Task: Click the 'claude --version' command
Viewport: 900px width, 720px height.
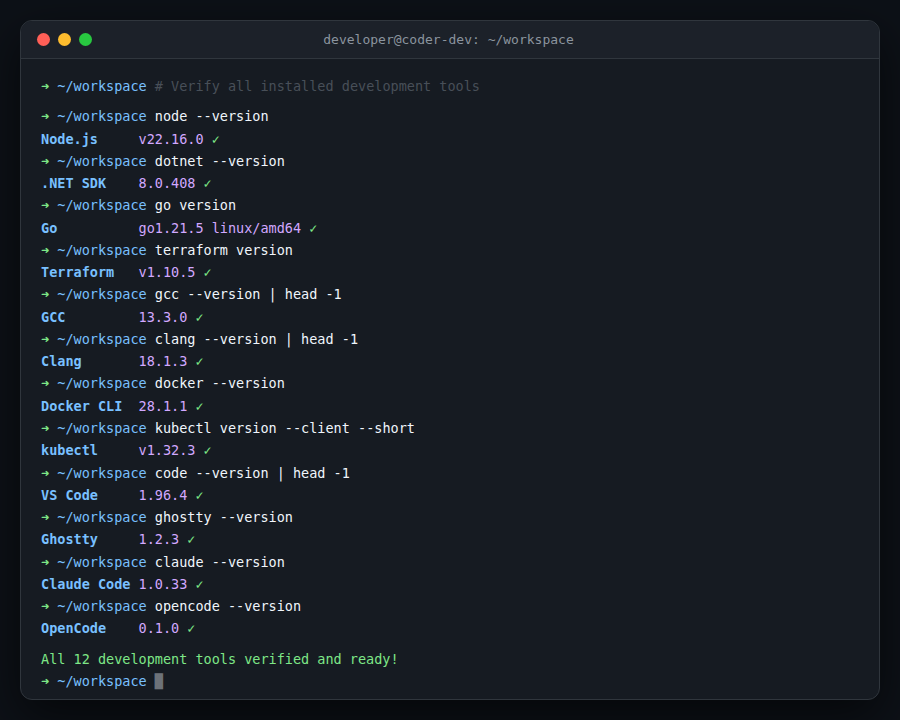Action: [220, 563]
